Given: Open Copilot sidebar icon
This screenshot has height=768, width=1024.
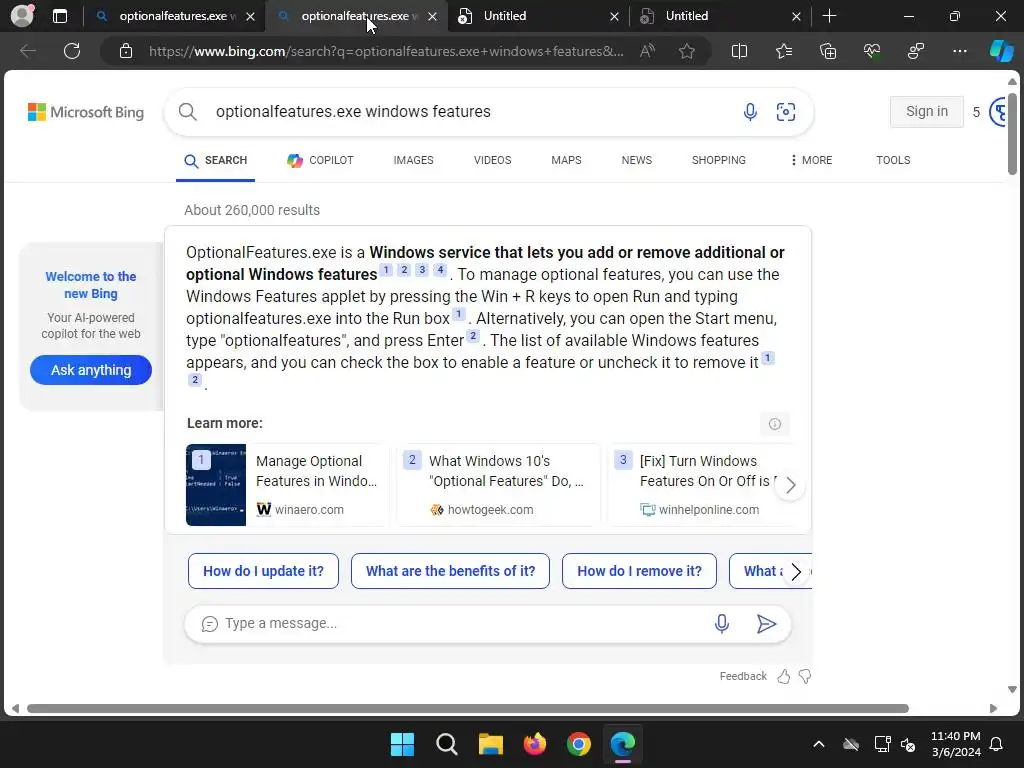Looking at the screenshot, I should 1001,51.
